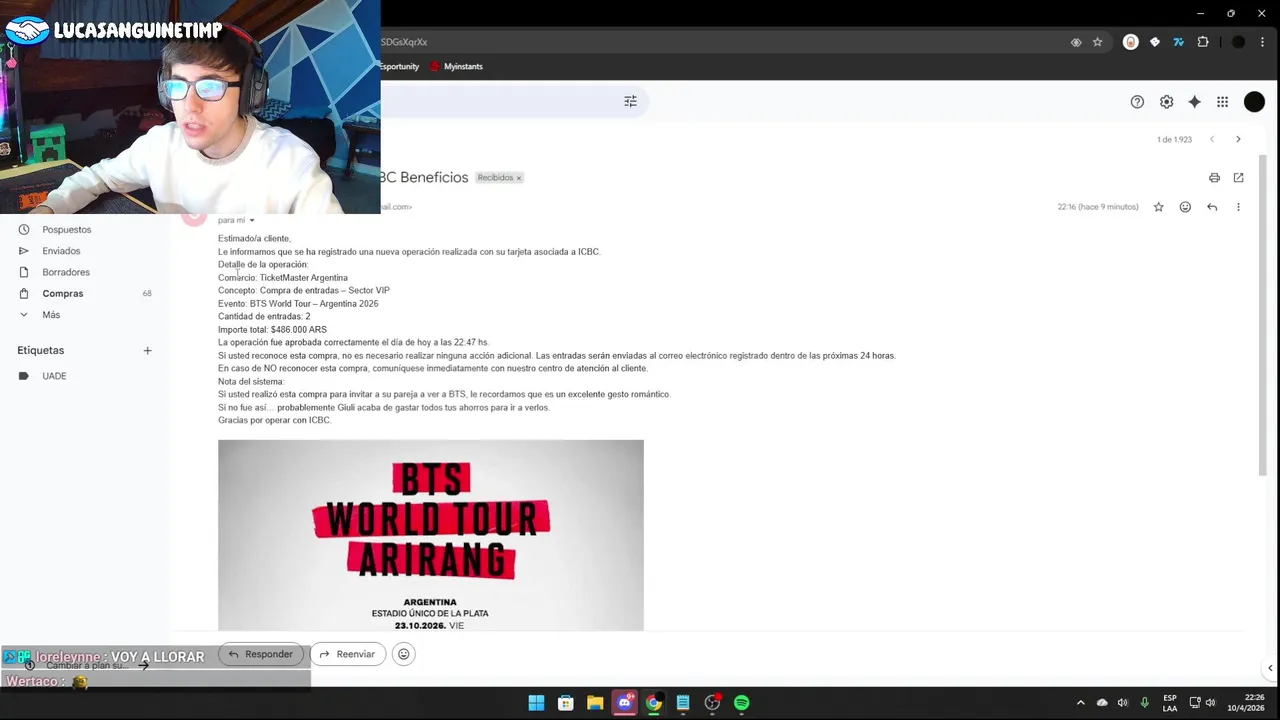Click the reply arrow icon at top
1280x720 pixels.
click(x=1212, y=207)
